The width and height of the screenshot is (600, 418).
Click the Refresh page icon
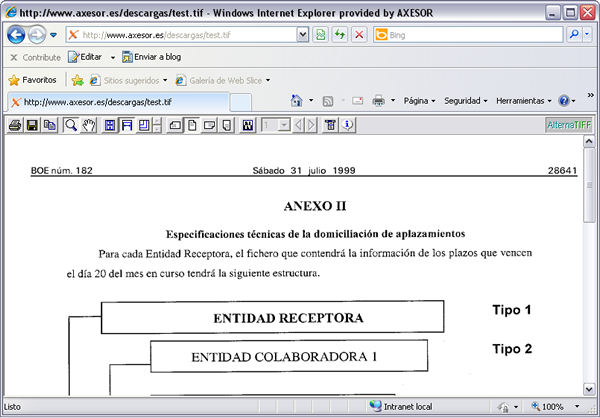(340, 35)
